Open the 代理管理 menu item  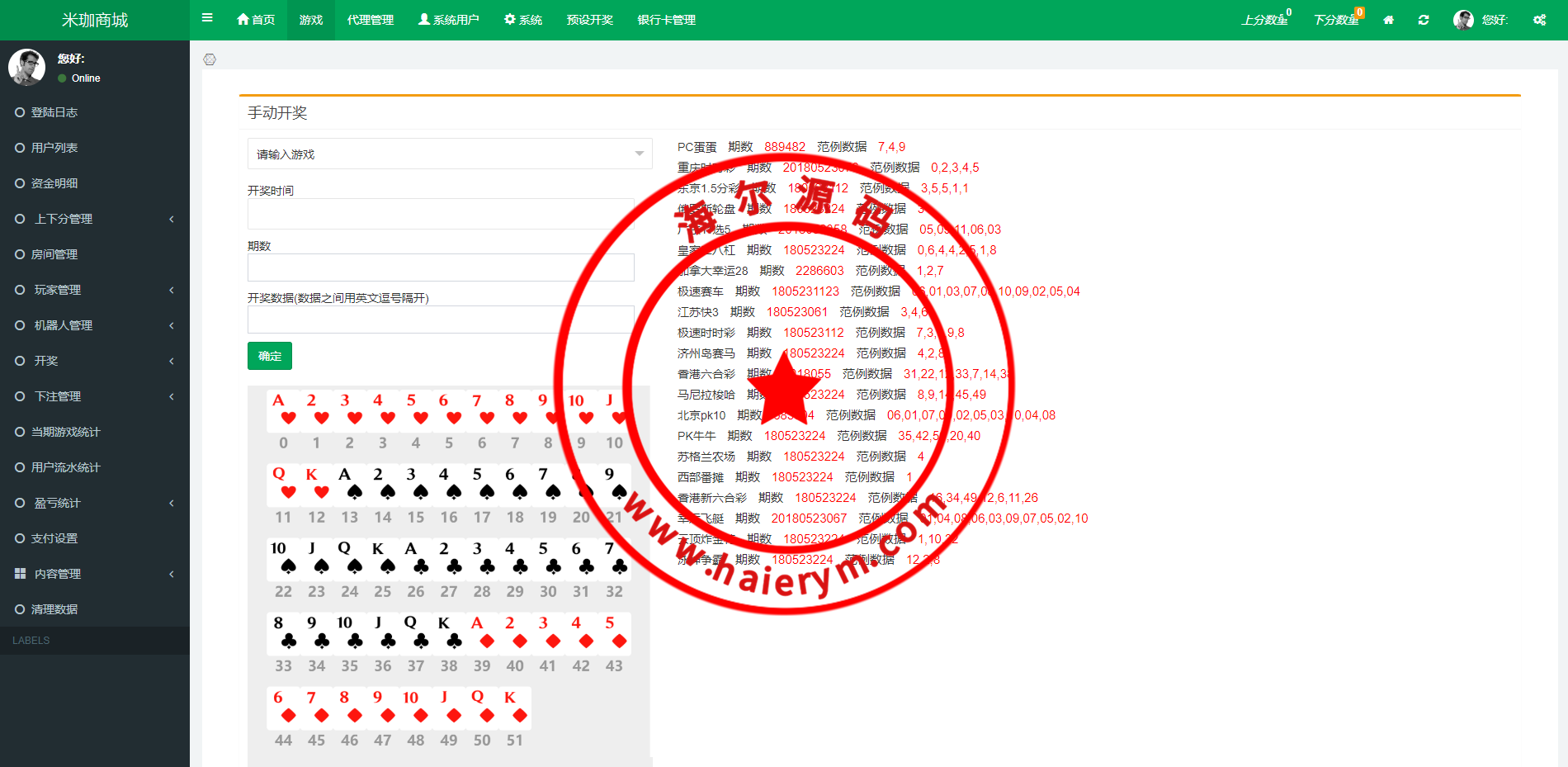tap(369, 19)
